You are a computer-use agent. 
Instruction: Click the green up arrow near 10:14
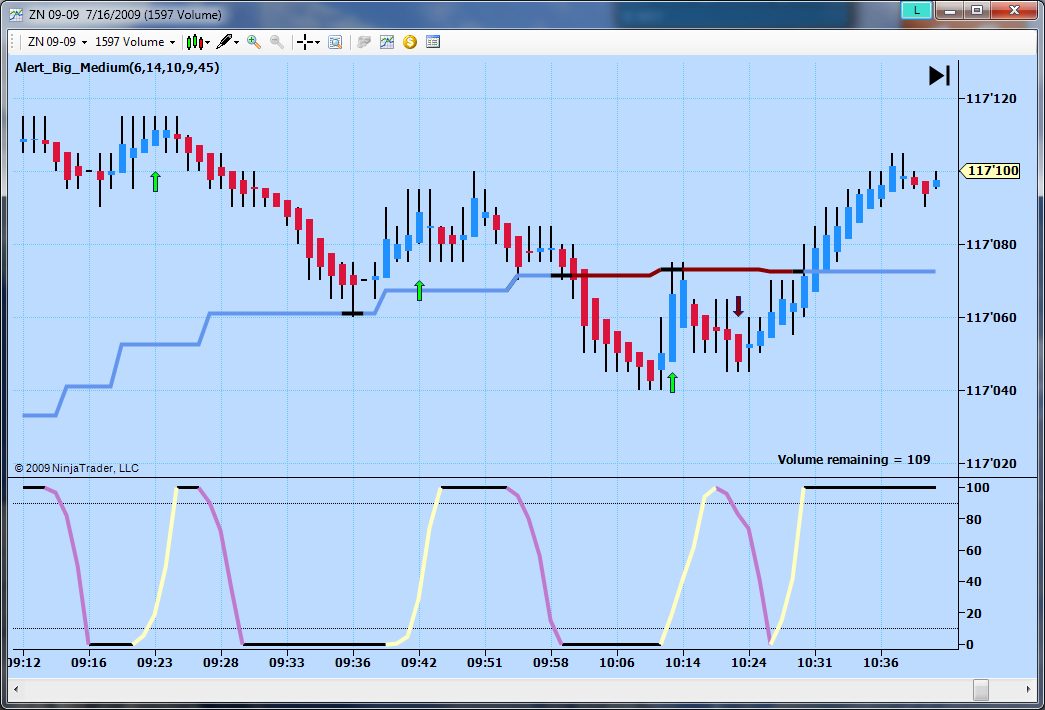tap(672, 383)
